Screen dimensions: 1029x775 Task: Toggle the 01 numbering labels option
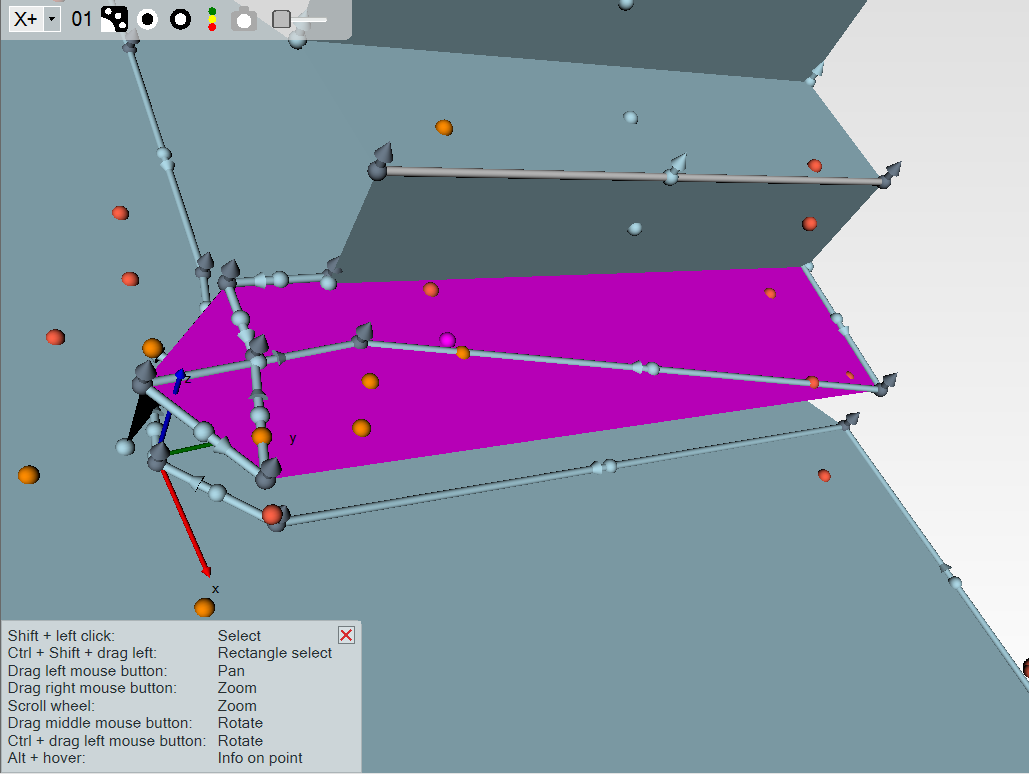point(82,19)
